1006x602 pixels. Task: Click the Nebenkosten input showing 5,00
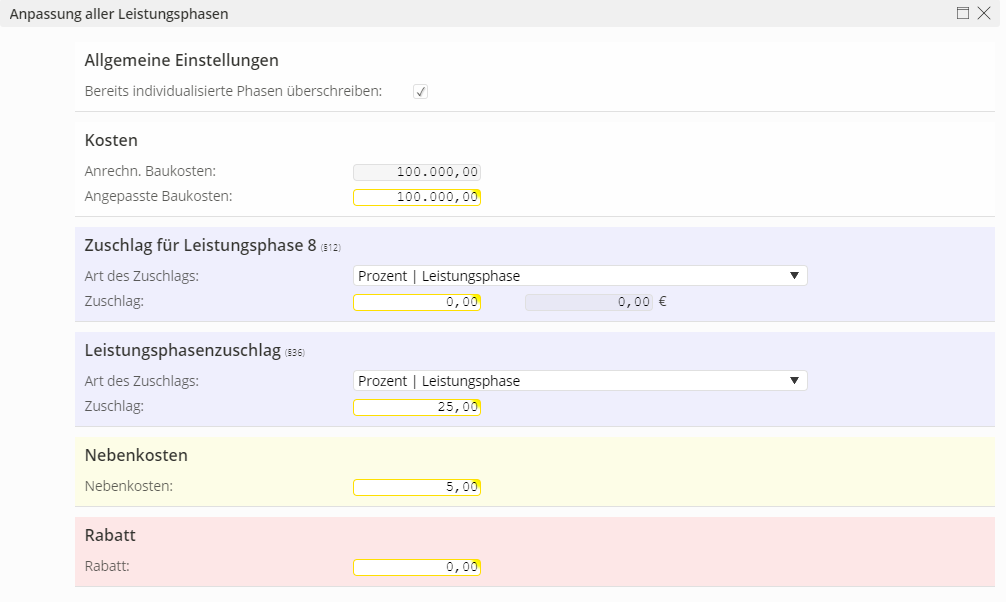[x=417, y=487]
